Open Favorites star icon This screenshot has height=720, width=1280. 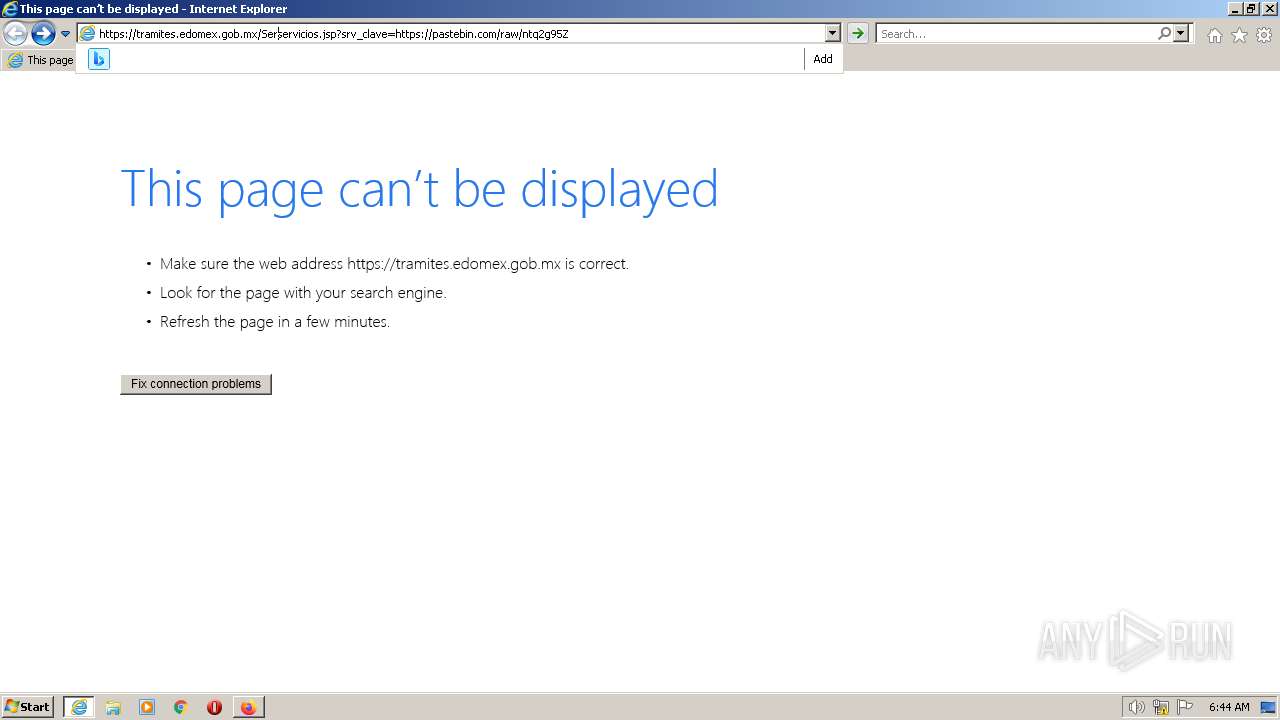click(x=1239, y=35)
